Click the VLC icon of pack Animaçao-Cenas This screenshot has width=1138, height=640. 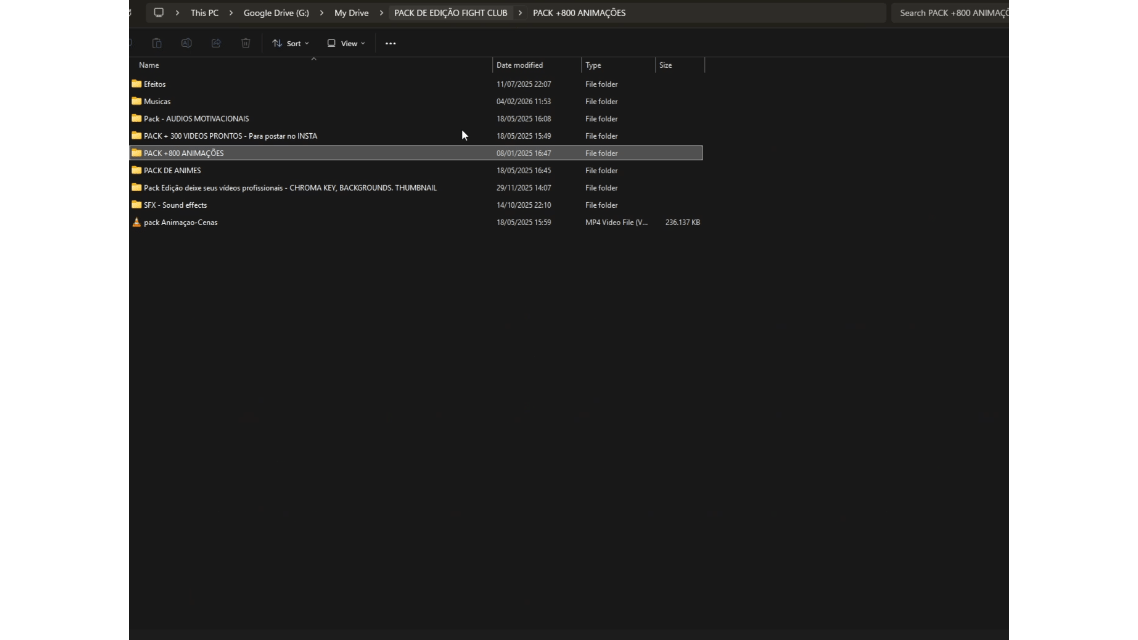(x=137, y=222)
